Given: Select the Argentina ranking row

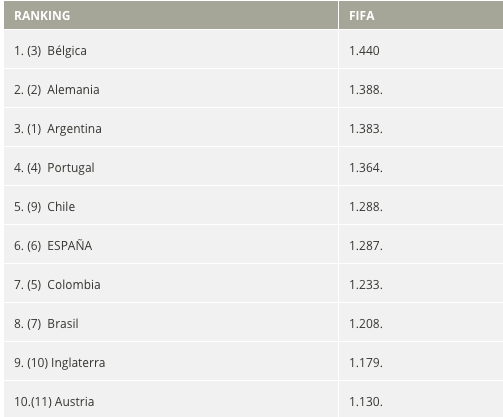Looking at the screenshot, I should [x=171, y=127].
